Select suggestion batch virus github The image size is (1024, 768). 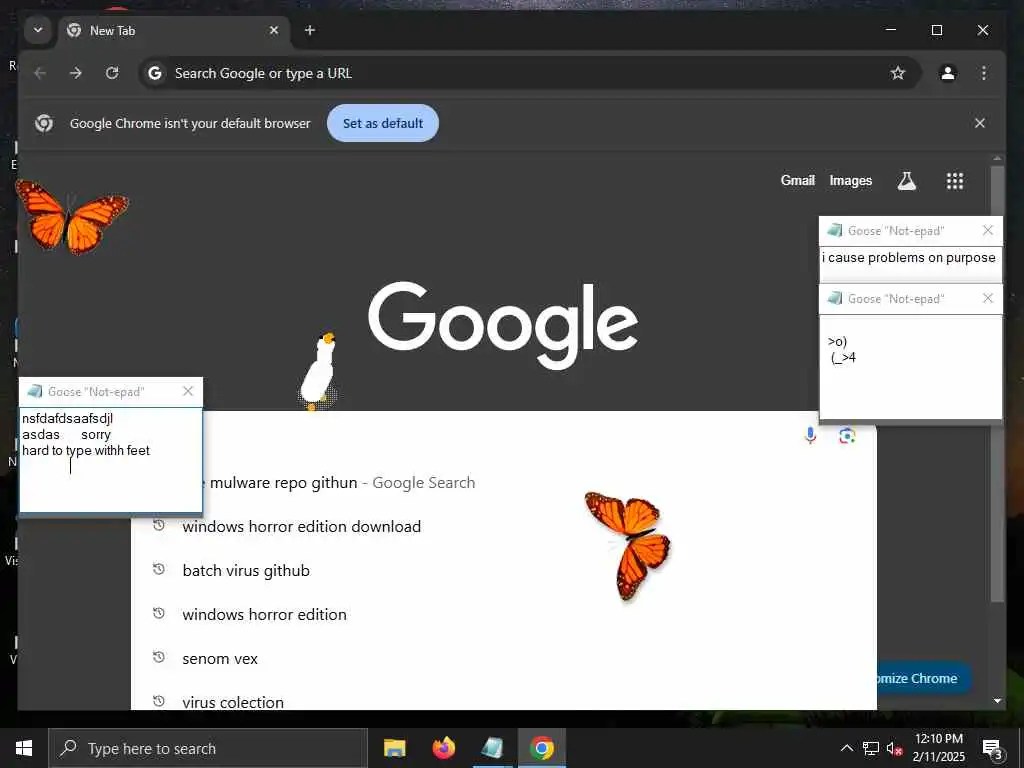point(504,570)
